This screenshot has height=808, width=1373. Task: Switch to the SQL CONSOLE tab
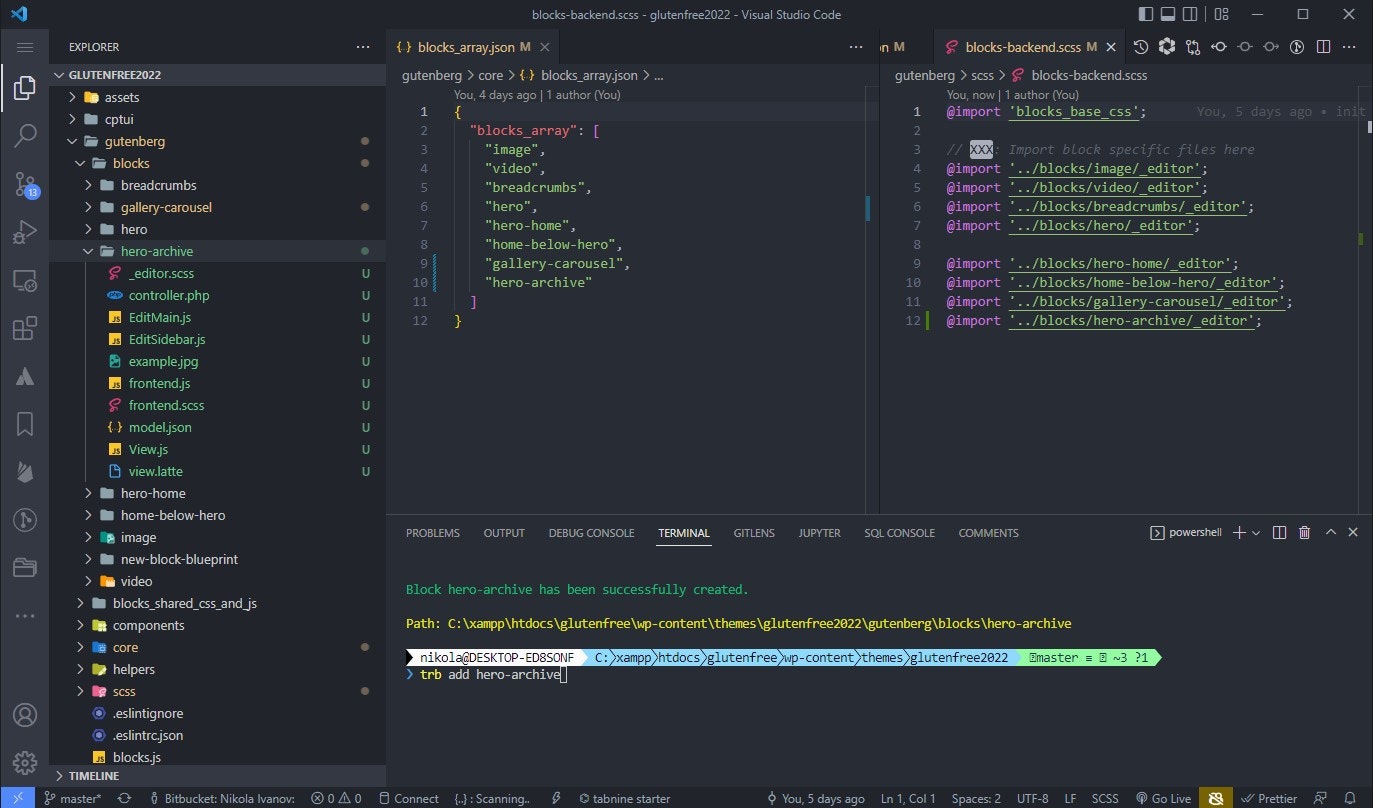pos(900,533)
